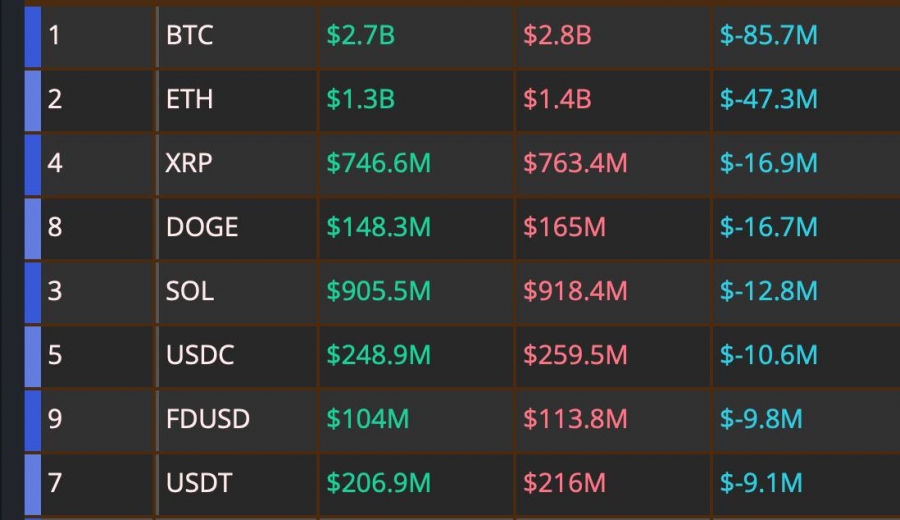Select DOGE outflow value $165M
The width and height of the screenshot is (900, 520).
pyautogui.click(x=564, y=227)
